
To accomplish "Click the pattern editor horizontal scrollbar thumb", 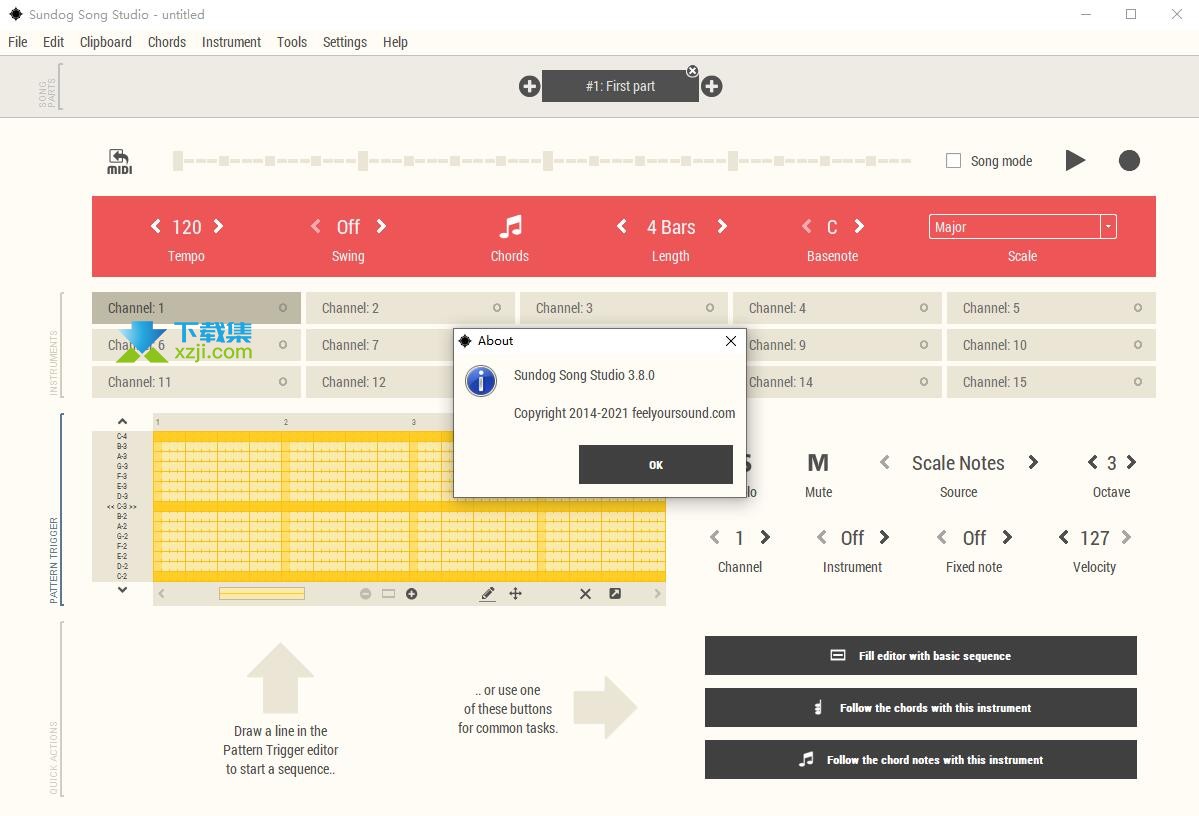I will tap(262, 594).
